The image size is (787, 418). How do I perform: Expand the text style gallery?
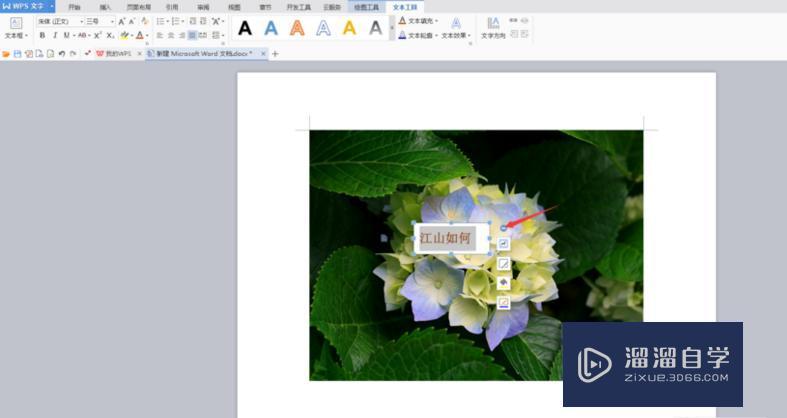tap(392, 29)
